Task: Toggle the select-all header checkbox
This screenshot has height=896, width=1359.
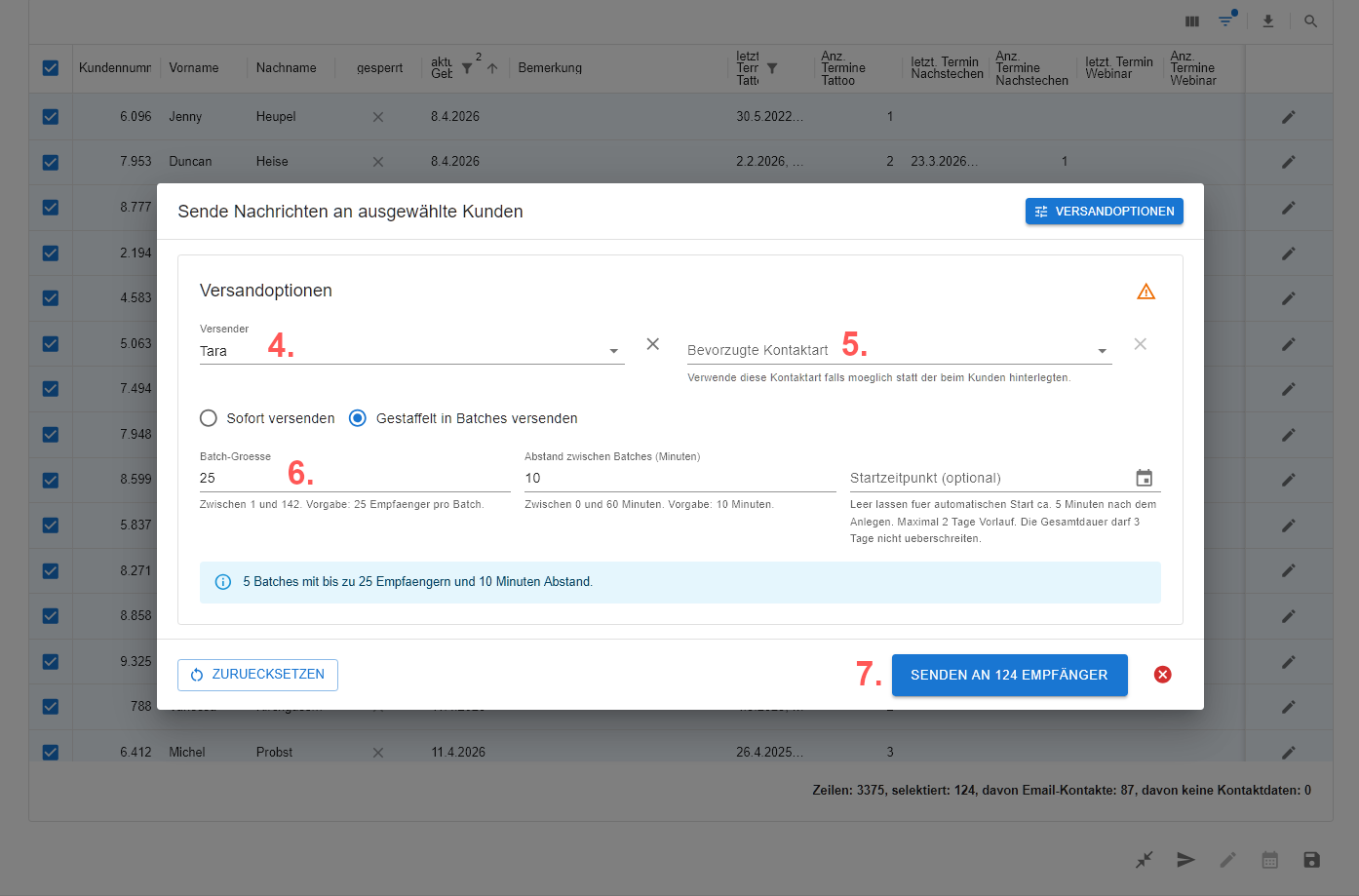Action: point(51,68)
